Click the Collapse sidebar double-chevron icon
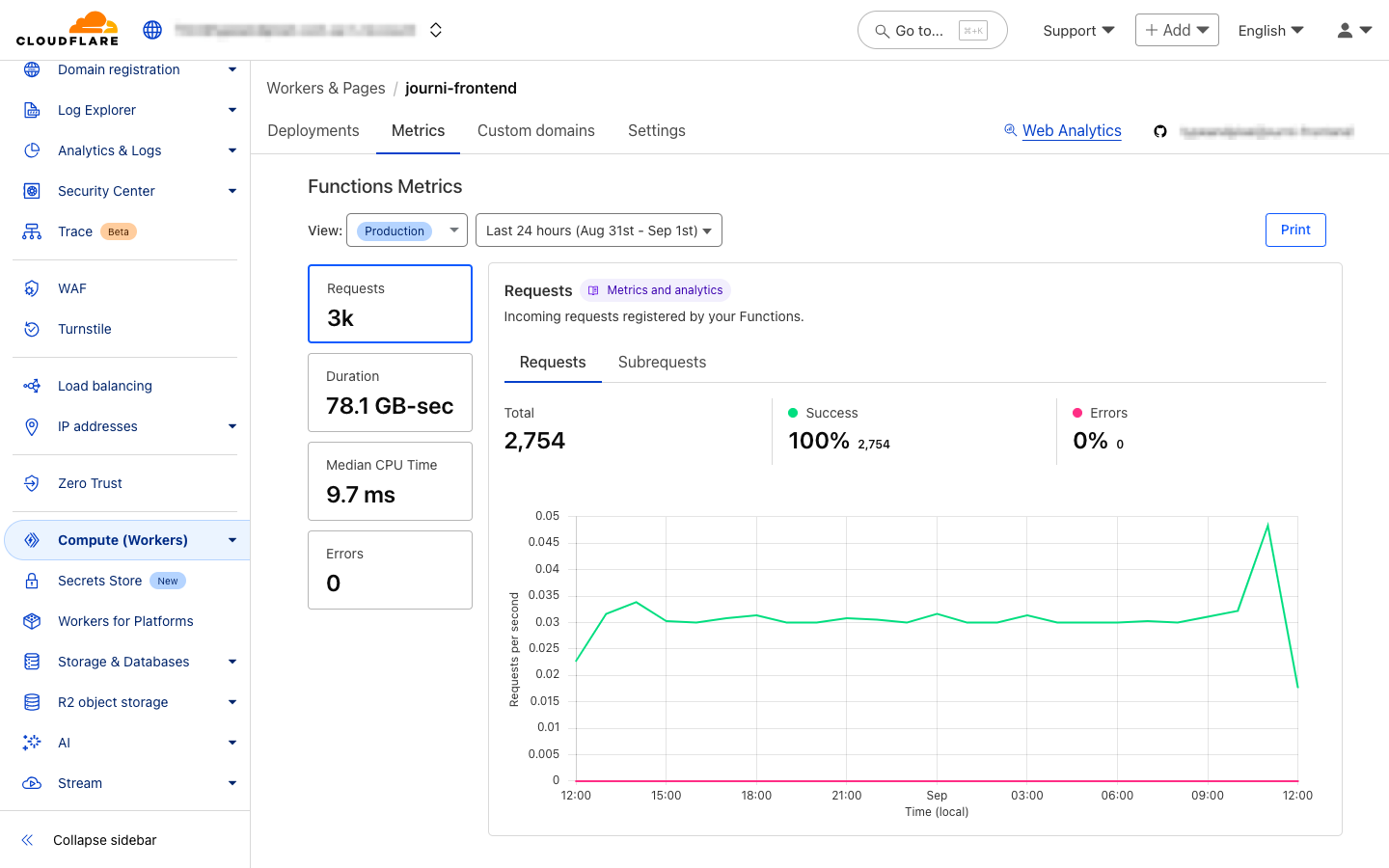Screen dimensions: 1389x868 click(28, 840)
